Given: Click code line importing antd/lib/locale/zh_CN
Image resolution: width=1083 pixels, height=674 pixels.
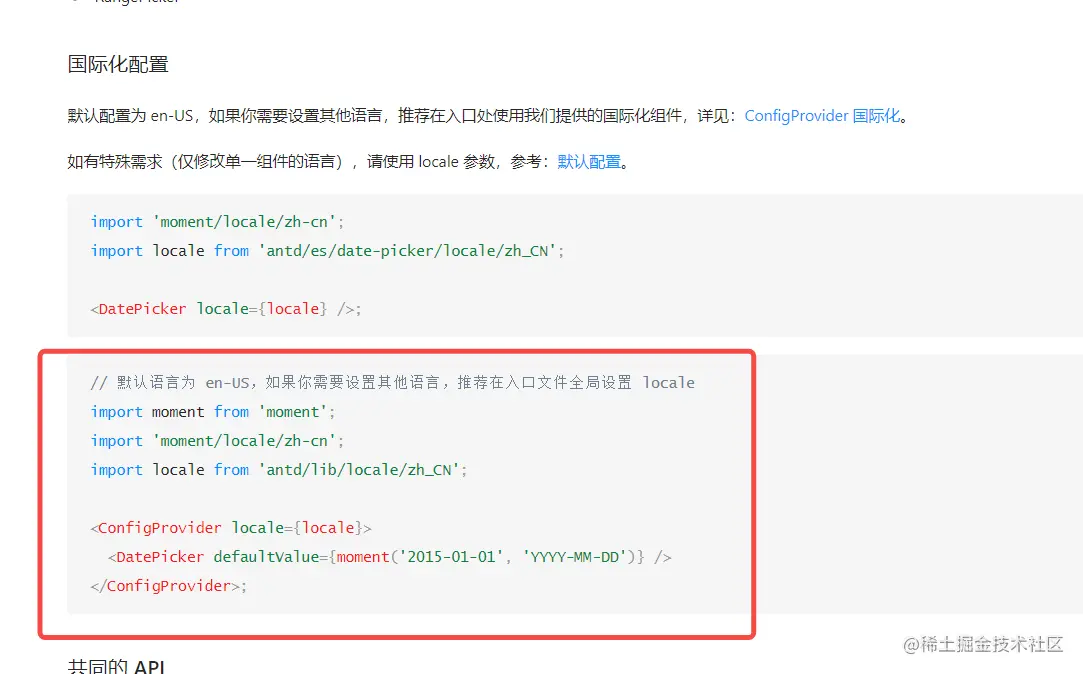Looking at the screenshot, I should point(279,470).
